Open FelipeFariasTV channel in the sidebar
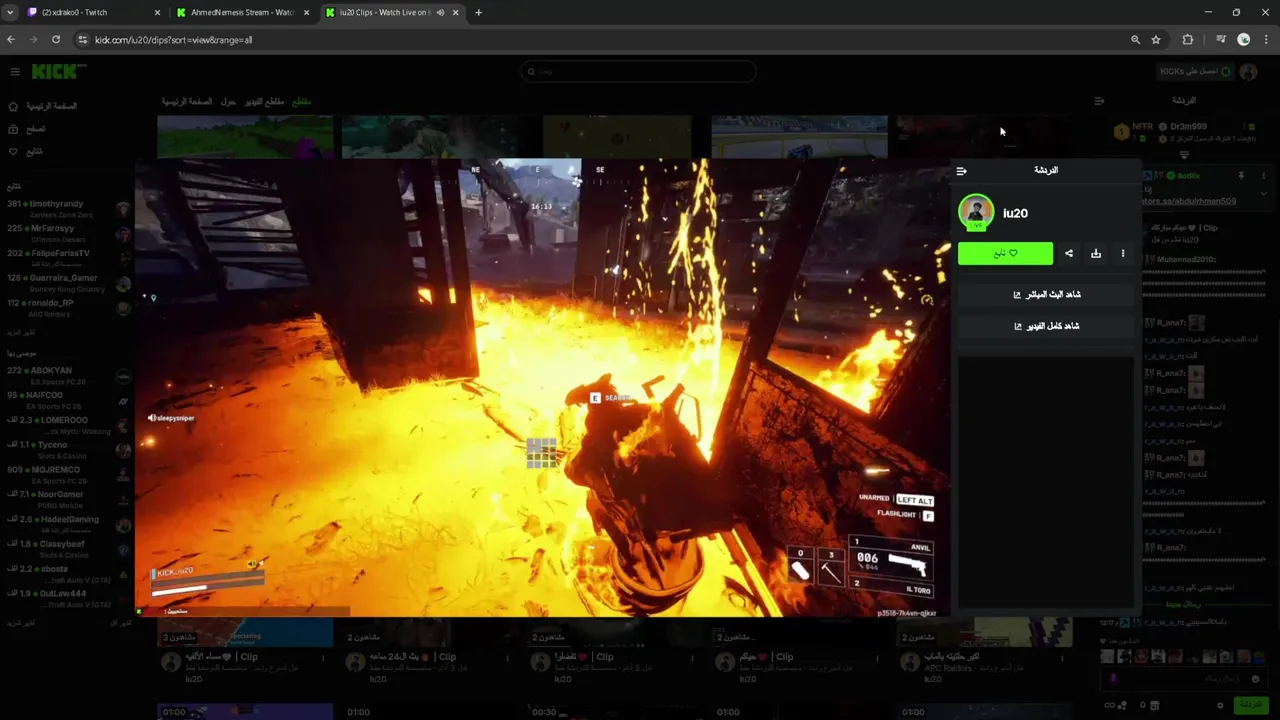The image size is (1280, 720). [x=68, y=258]
